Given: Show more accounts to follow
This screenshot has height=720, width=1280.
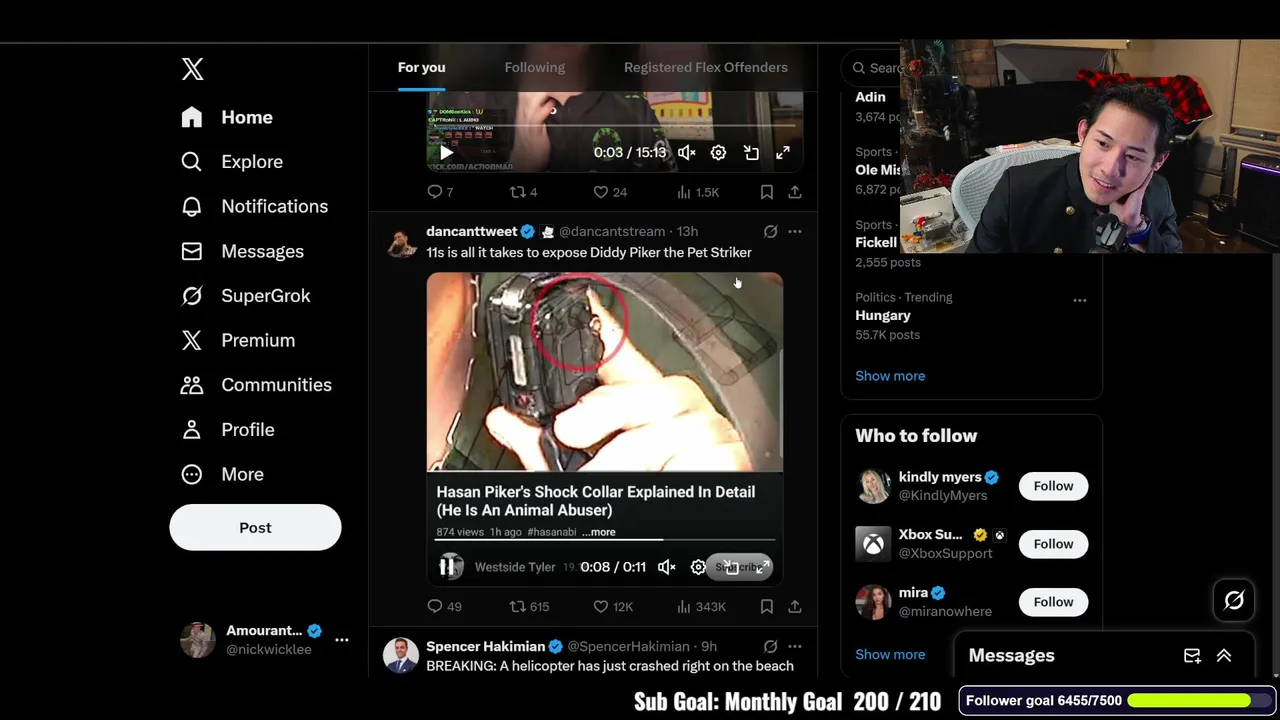Looking at the screenshot, I should 890,654.
